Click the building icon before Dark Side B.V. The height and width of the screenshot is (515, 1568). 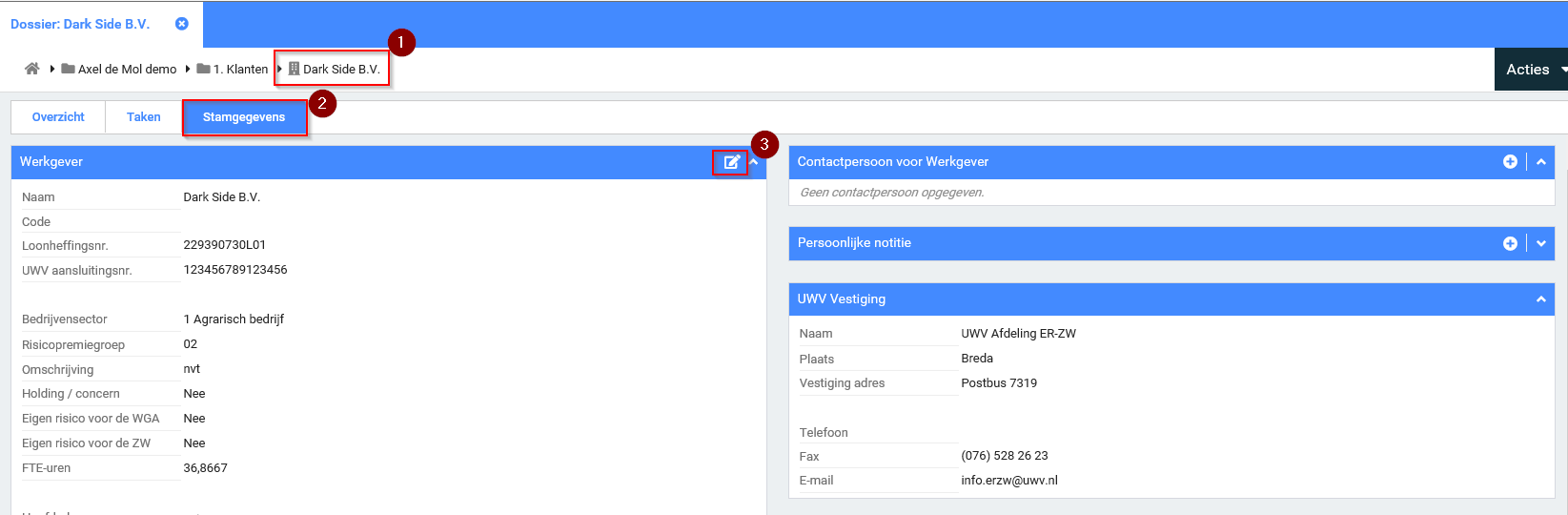pyautogui.click(x=295, y=69)
